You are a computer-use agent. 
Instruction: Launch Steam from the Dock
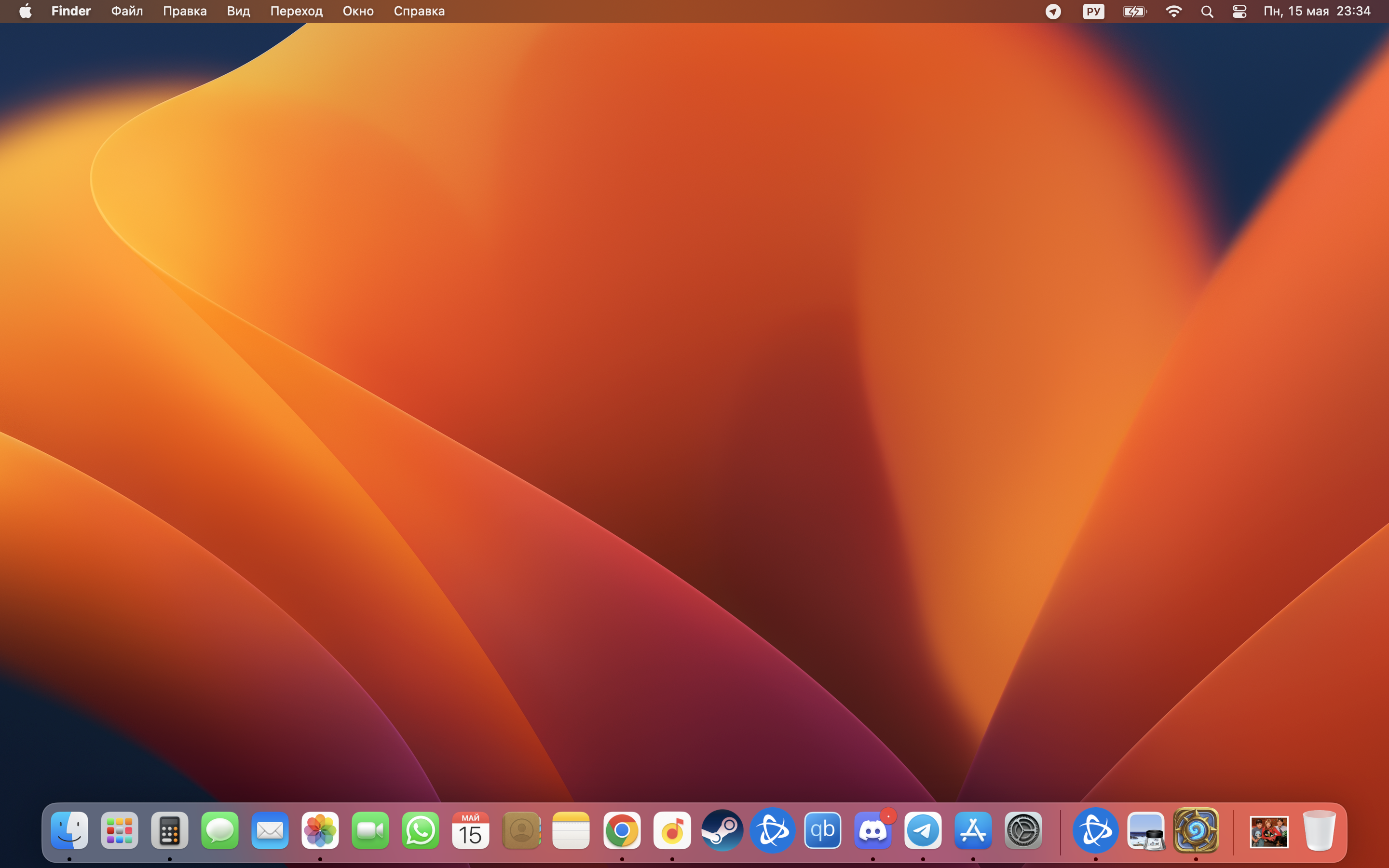pyautogui.click(x=722, y=830)
